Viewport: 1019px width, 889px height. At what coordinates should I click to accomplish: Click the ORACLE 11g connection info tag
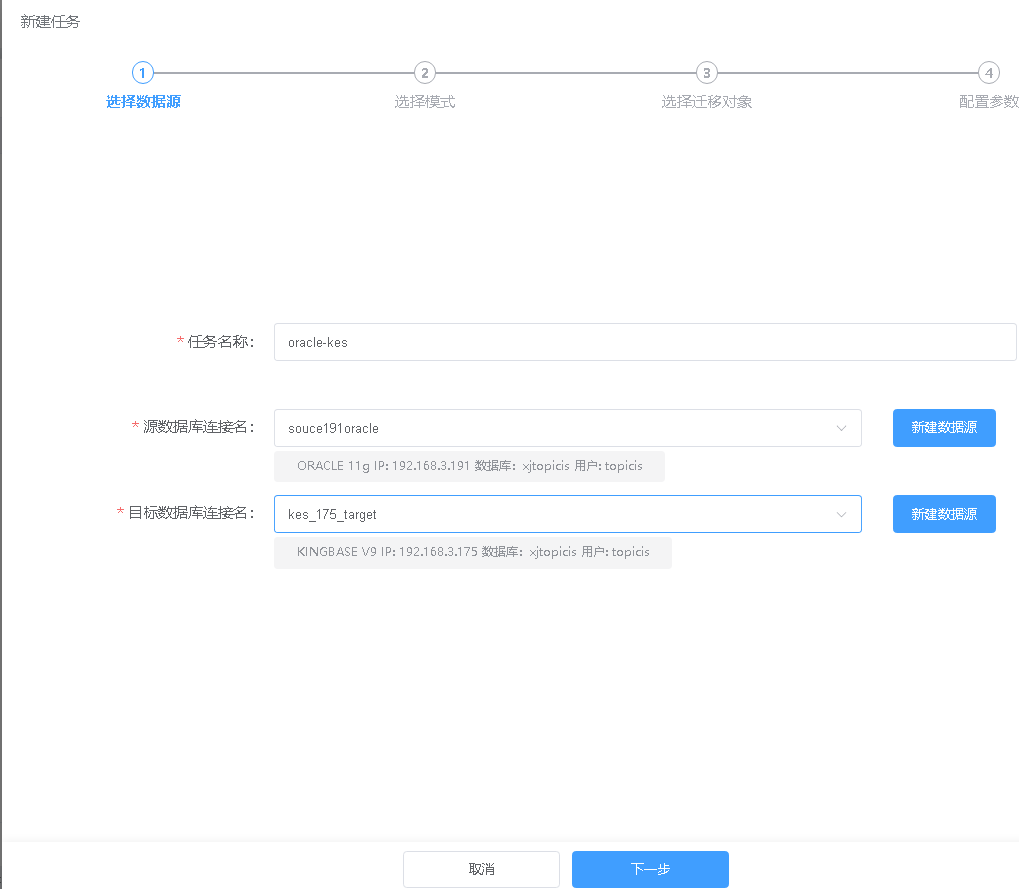tap(469, 466)
